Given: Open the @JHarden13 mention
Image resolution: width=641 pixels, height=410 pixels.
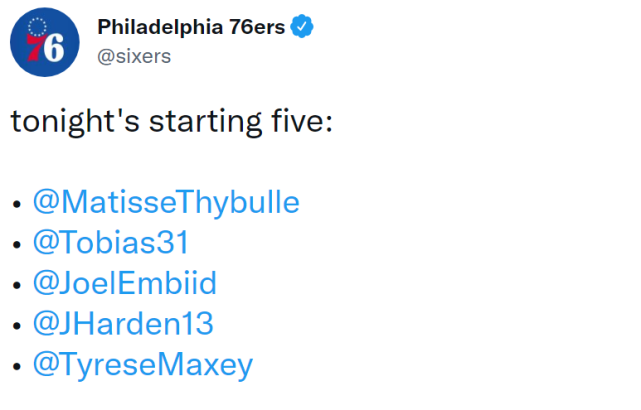Looking at the screenshot, I should [x=123, y=323].
